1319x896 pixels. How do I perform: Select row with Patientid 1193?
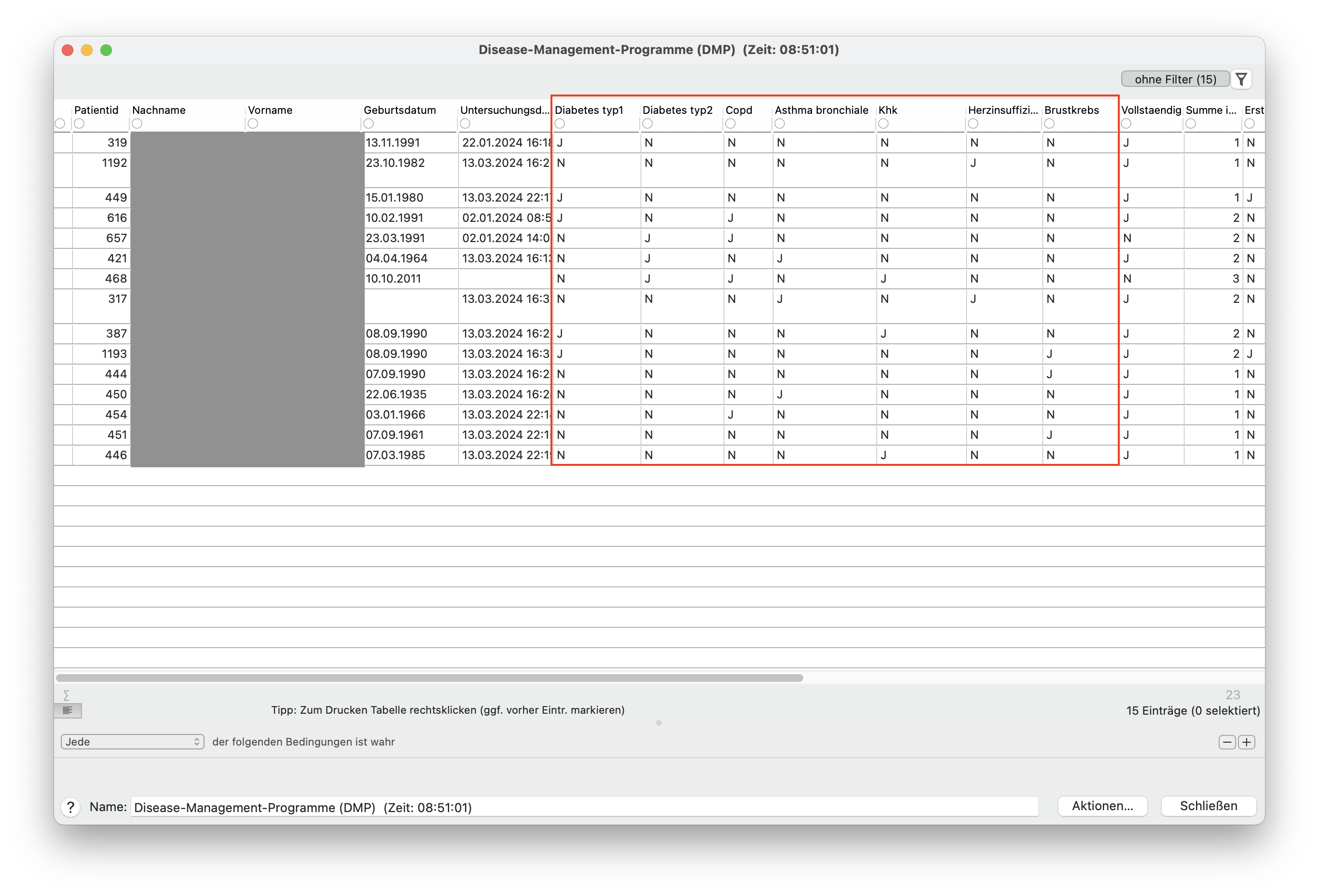click(659, 354)
